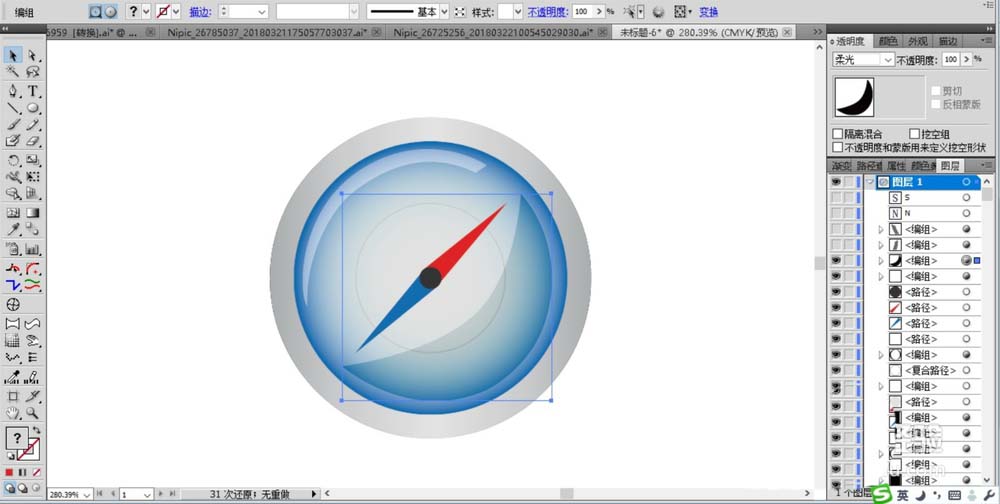
Task: Open the 样式 graphic style dropdown
Action: point(517,11)
